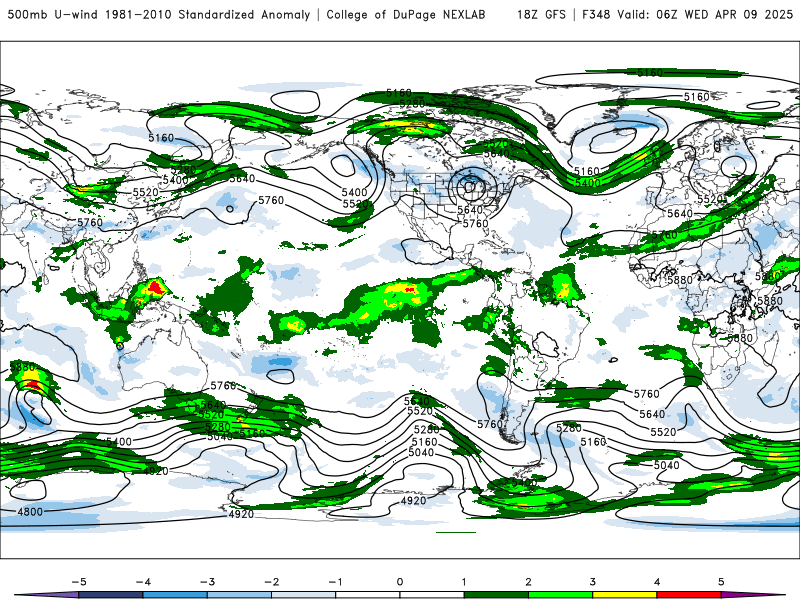
Task: Click the legend label '3'
Action: pyautogui.click(x=592, y=582)
